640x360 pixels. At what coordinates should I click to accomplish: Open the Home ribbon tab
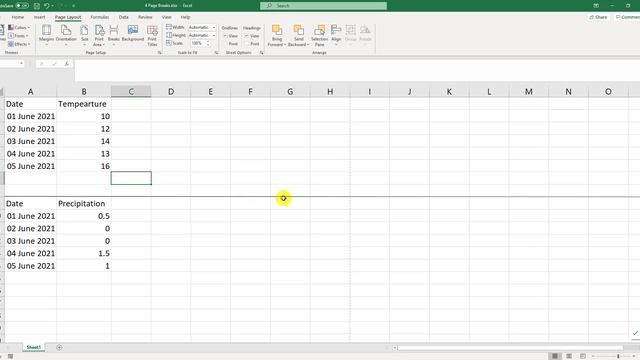pos(18,17)
